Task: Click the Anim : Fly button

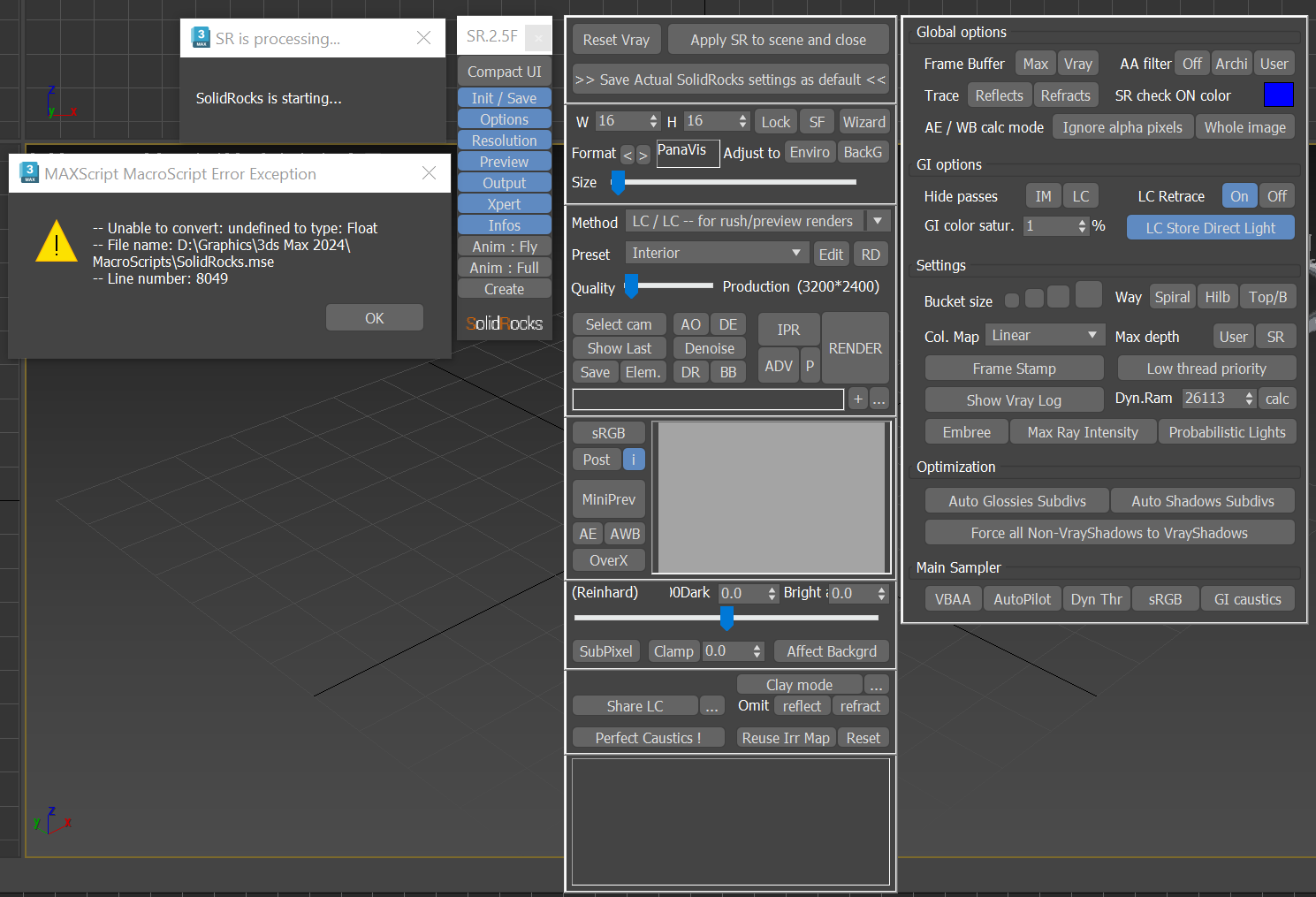Action: 504,247
